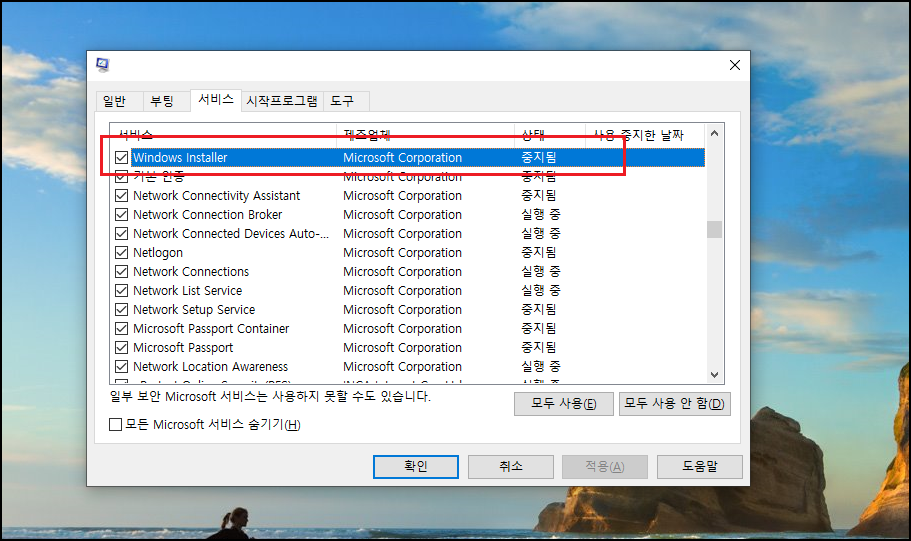Open help with 도움말 button
The image size is (911, 541).
point(700,467)
